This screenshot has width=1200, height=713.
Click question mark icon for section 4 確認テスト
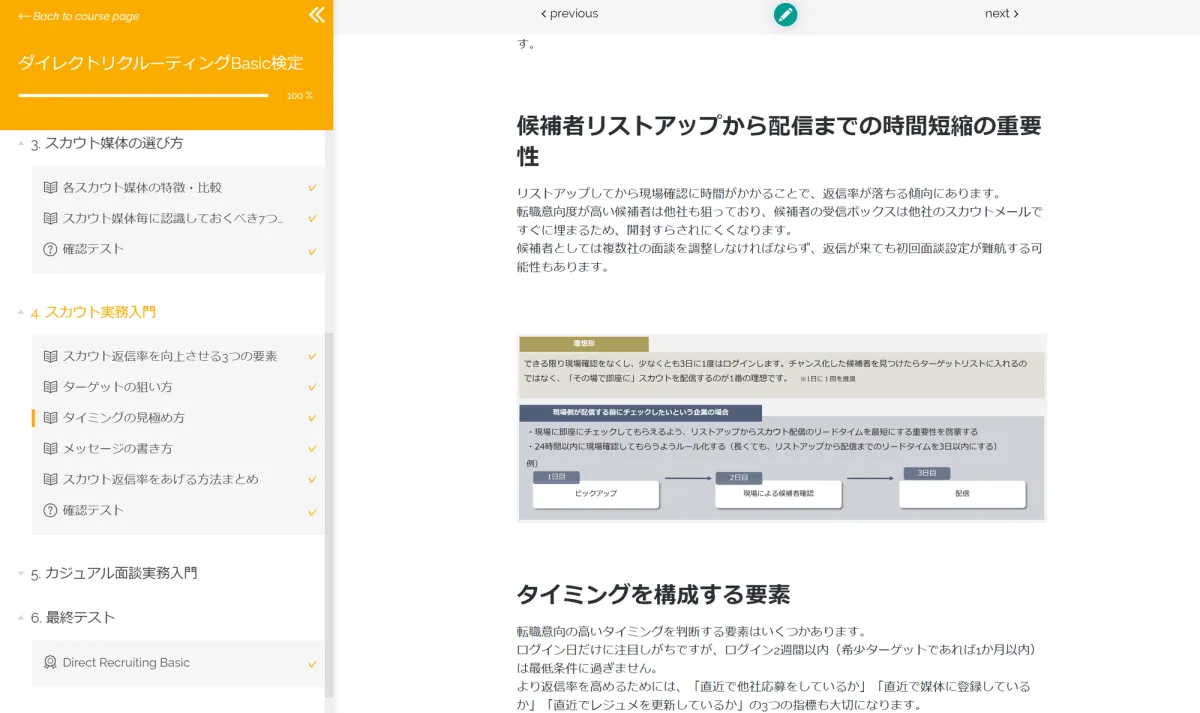tap(50, 511)
